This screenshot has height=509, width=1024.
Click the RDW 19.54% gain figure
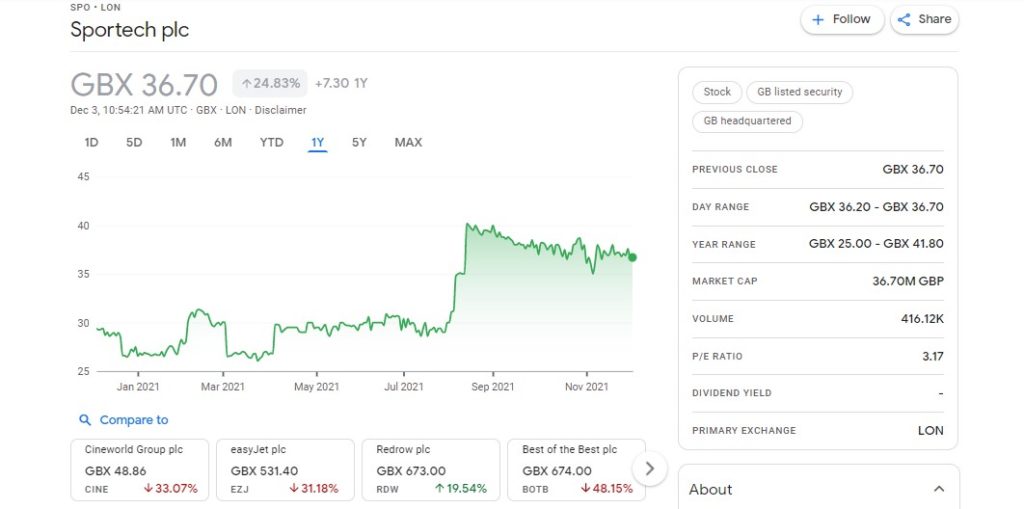(x=460, y=489)
